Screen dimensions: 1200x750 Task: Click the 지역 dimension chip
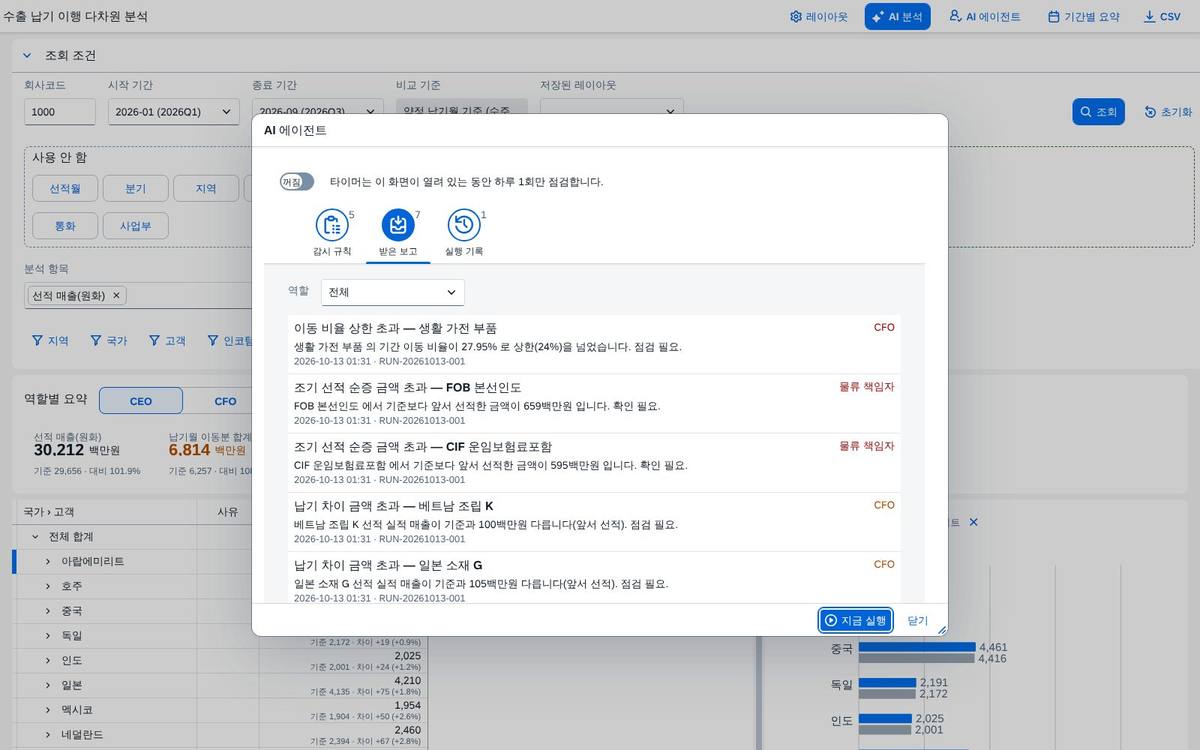(x=206, y=188)
